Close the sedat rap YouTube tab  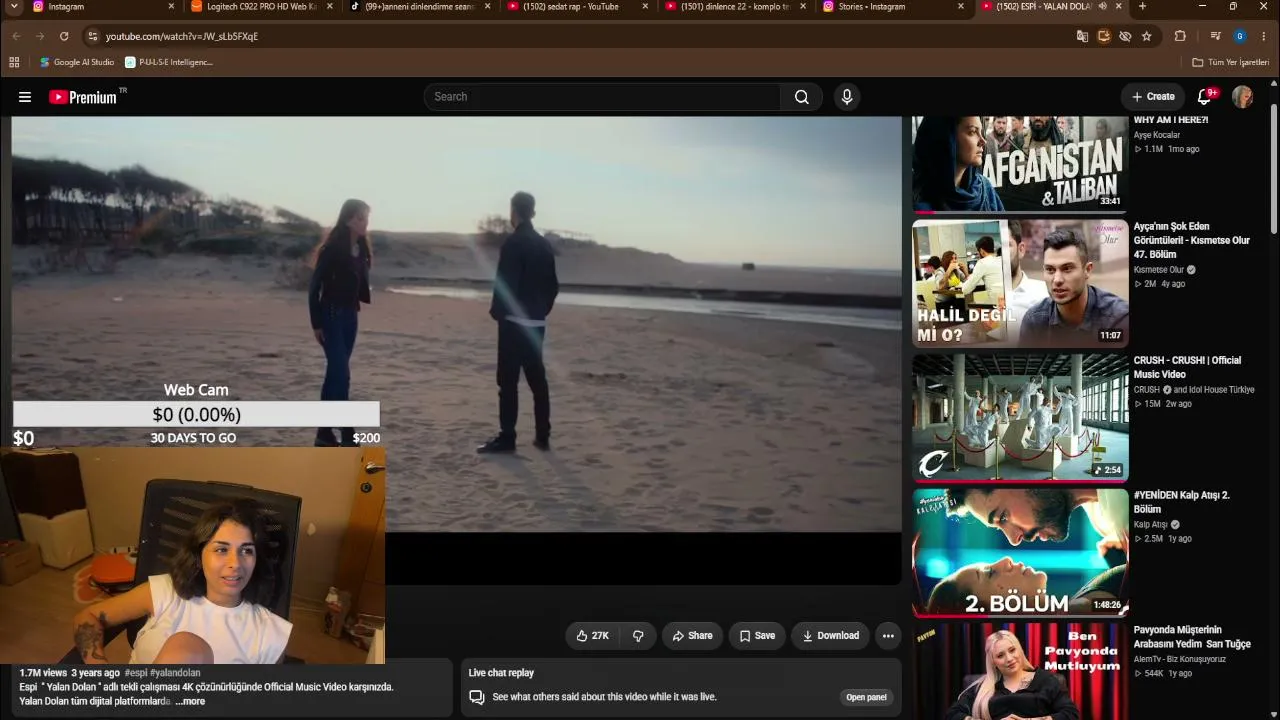pos(645,7)
